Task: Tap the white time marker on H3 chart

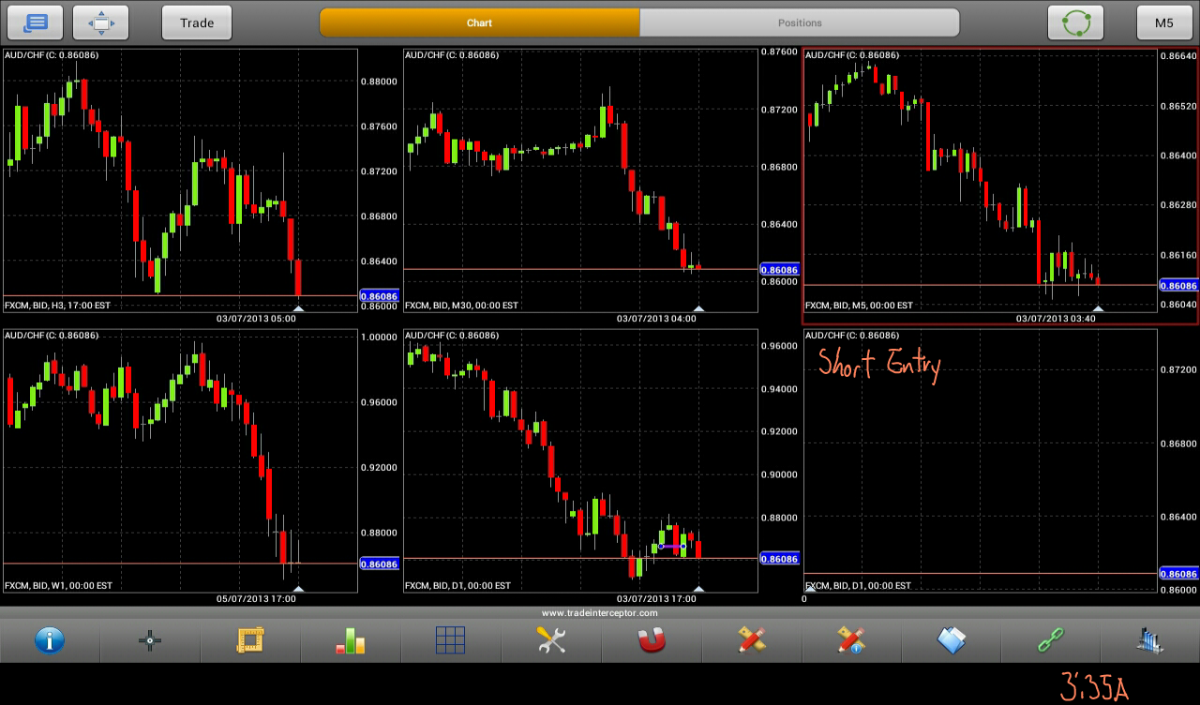Action: pos(298,309)
